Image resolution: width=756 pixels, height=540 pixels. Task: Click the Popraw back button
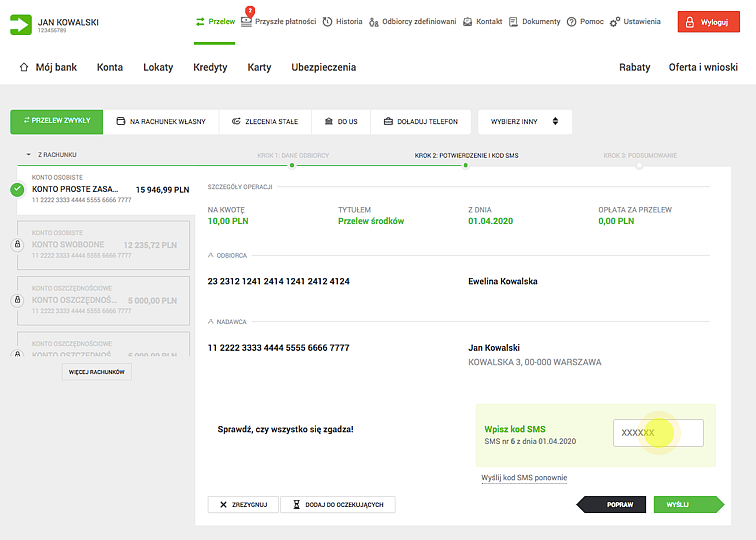611,504
